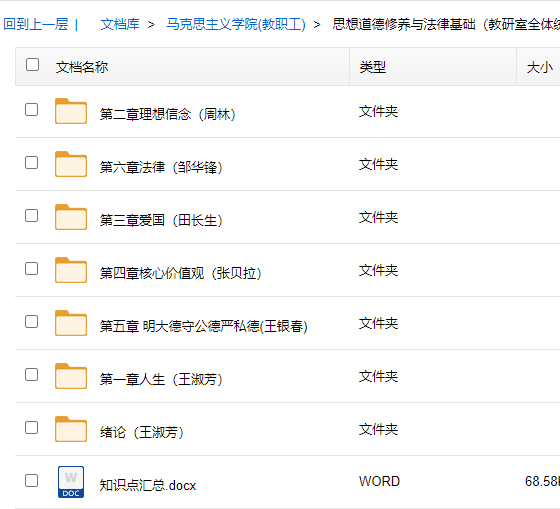Viewport: 560px width, 509px height.
Task: Open folder icon for 第二章理想信念（周林）
Action: point(71,111)
